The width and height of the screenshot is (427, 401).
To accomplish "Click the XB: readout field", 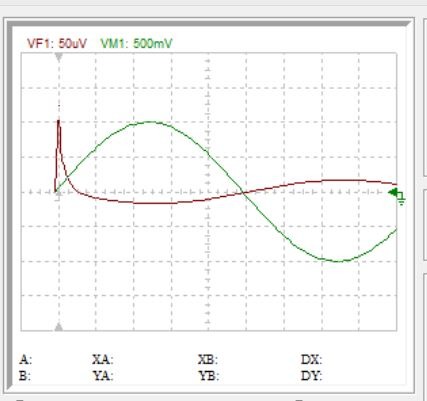I will (208, 360).
